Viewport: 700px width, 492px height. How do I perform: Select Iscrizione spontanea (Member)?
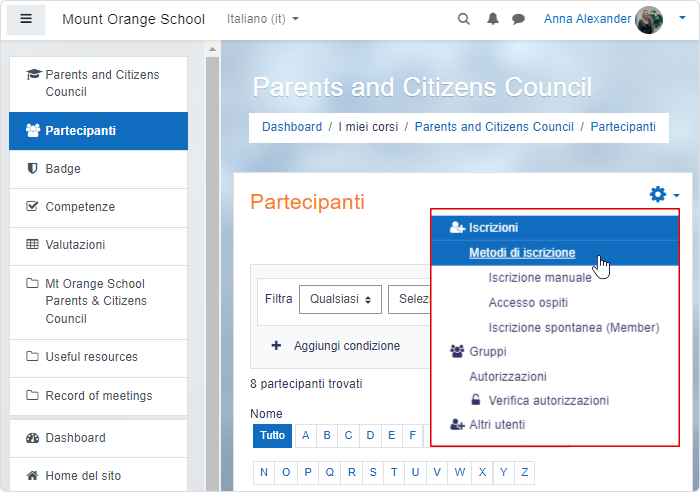point(574,328)
